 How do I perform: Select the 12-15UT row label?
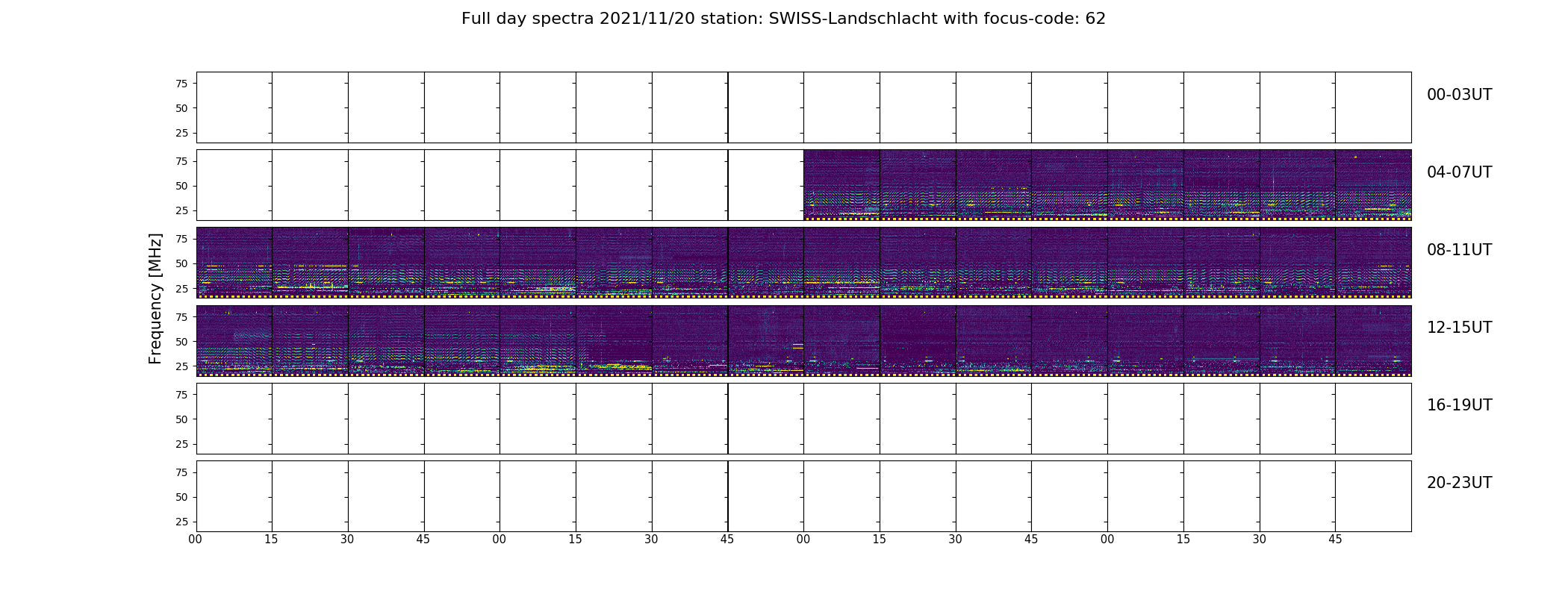tap(1459, 328)
